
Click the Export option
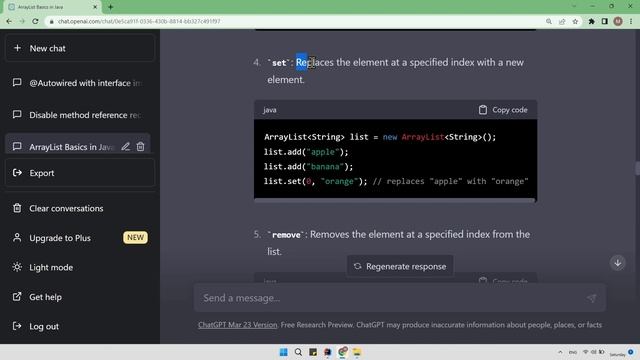80,173
